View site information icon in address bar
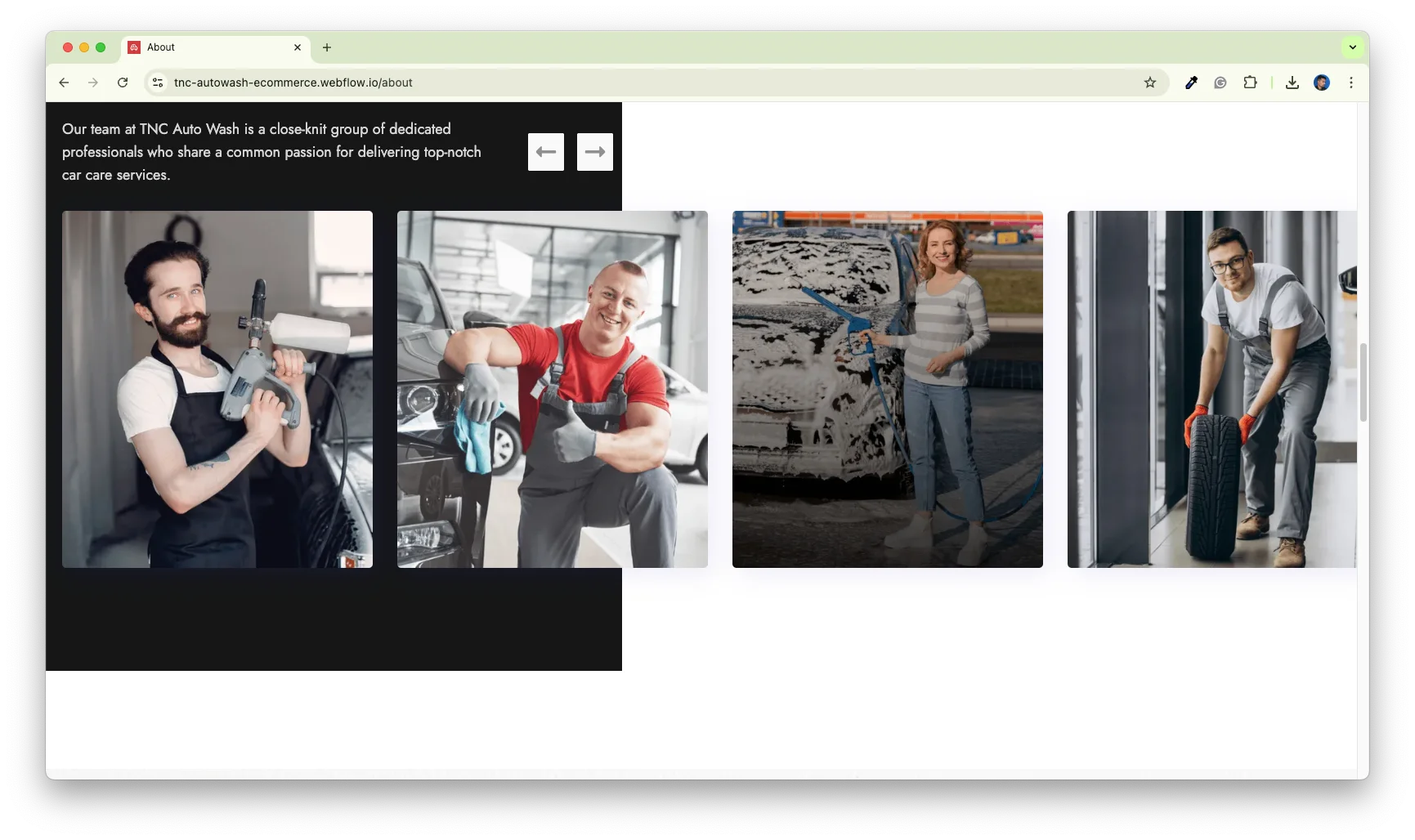The image size is (1415, 840). 158,83
